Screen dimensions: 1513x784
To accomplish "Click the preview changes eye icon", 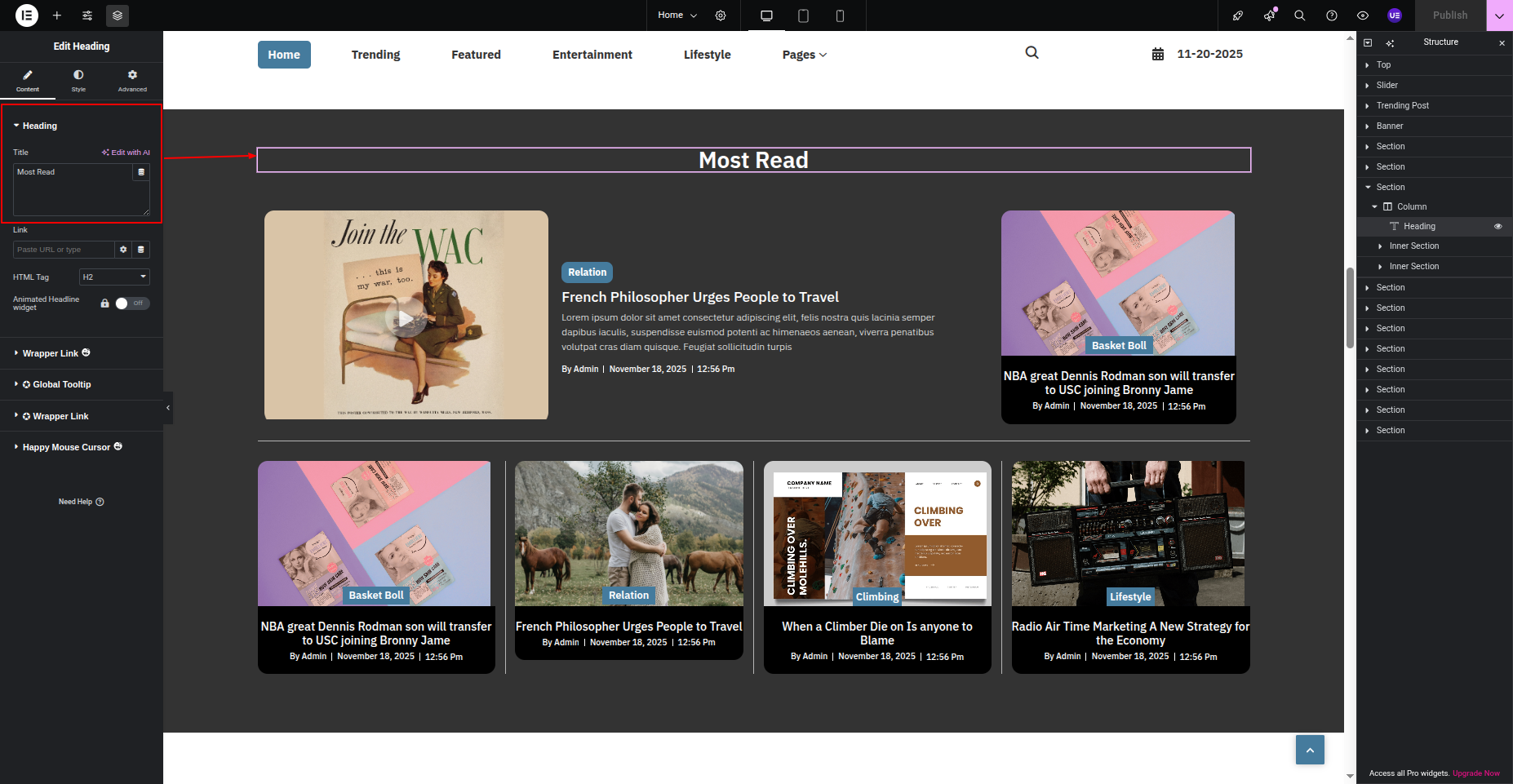I will coord(1363,16).
